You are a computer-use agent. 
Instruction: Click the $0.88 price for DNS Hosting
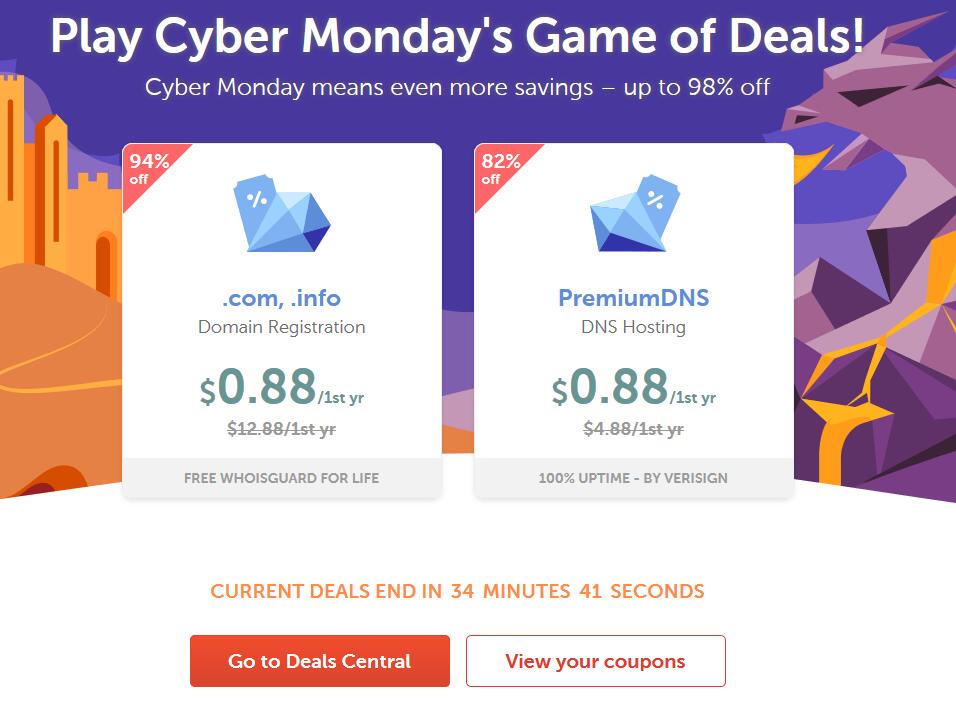click(x=634, y=387)
